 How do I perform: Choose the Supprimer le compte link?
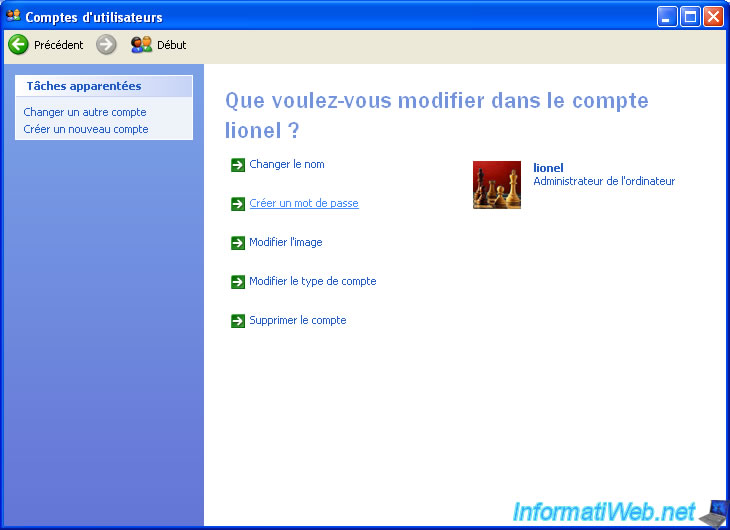click(x=298, y=320)
